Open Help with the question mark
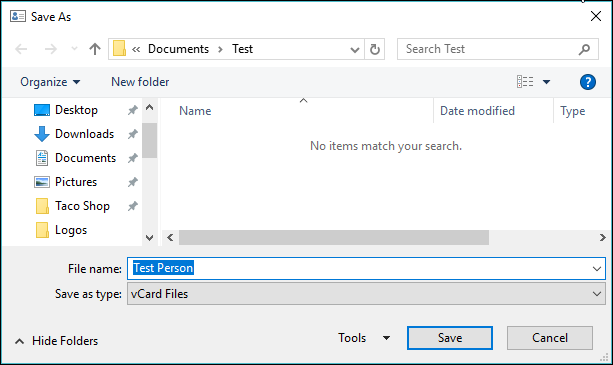 point(588,82)
